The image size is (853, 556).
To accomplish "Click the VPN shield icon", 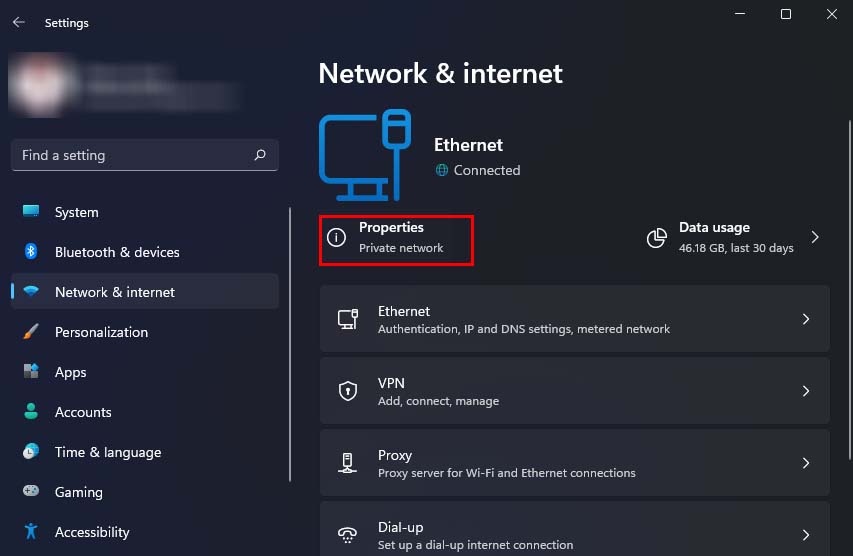I will [348, 391].
